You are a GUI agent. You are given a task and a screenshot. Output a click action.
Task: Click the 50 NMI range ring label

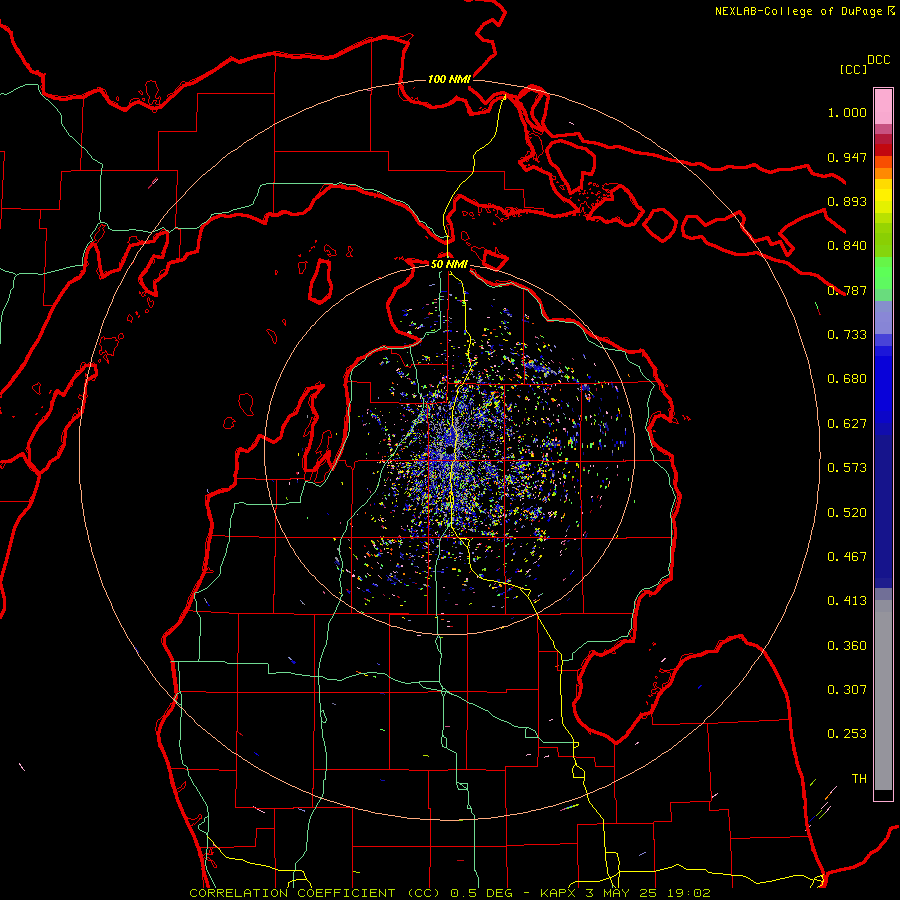449,264
